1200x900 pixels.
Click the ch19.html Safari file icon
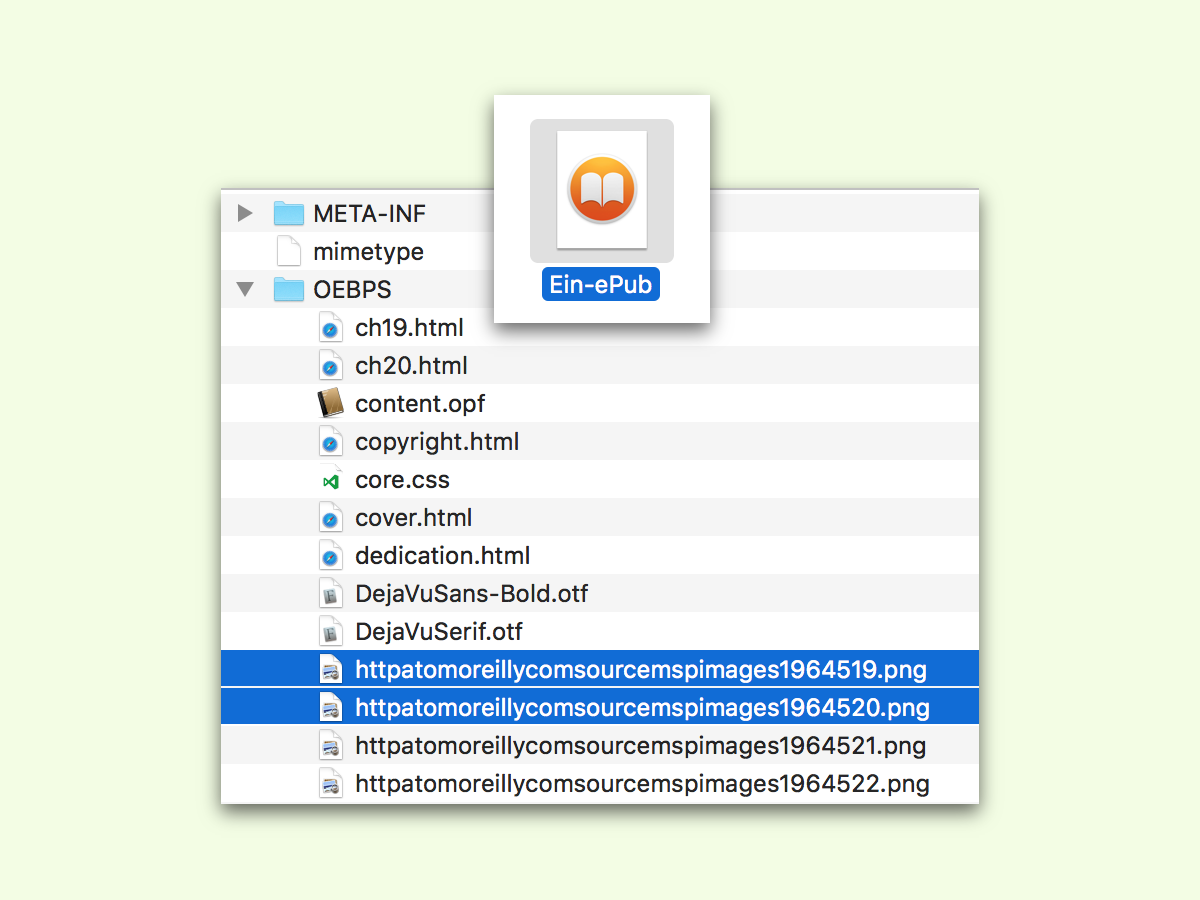(x=330, y=328)
